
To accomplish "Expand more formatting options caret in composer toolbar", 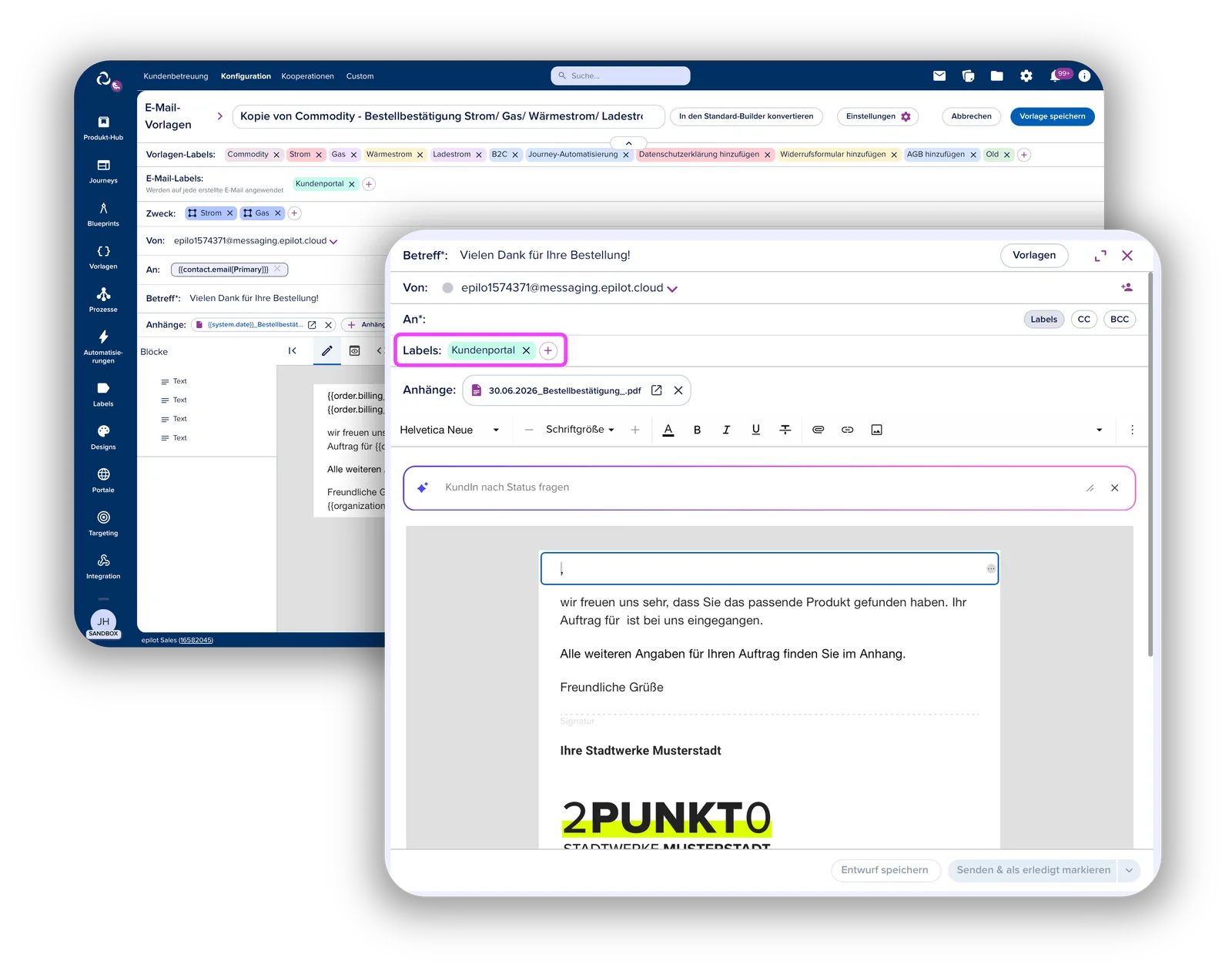I will point(1099,430).
